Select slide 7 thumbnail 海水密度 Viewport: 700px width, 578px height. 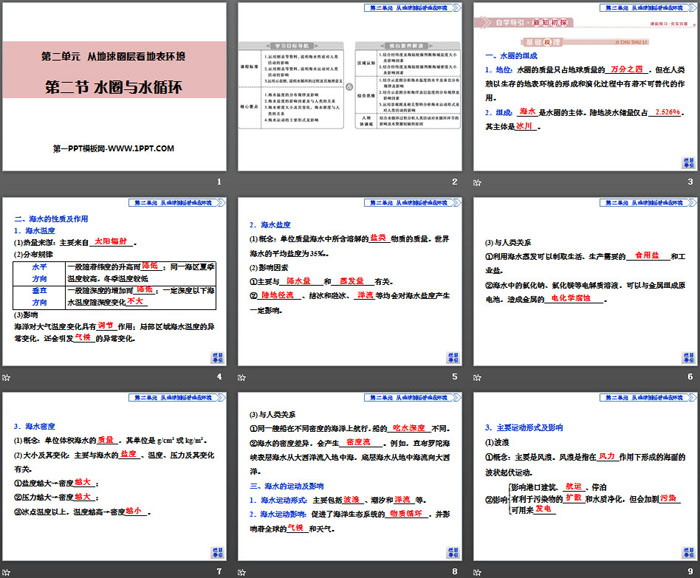(x=114, y=476)
